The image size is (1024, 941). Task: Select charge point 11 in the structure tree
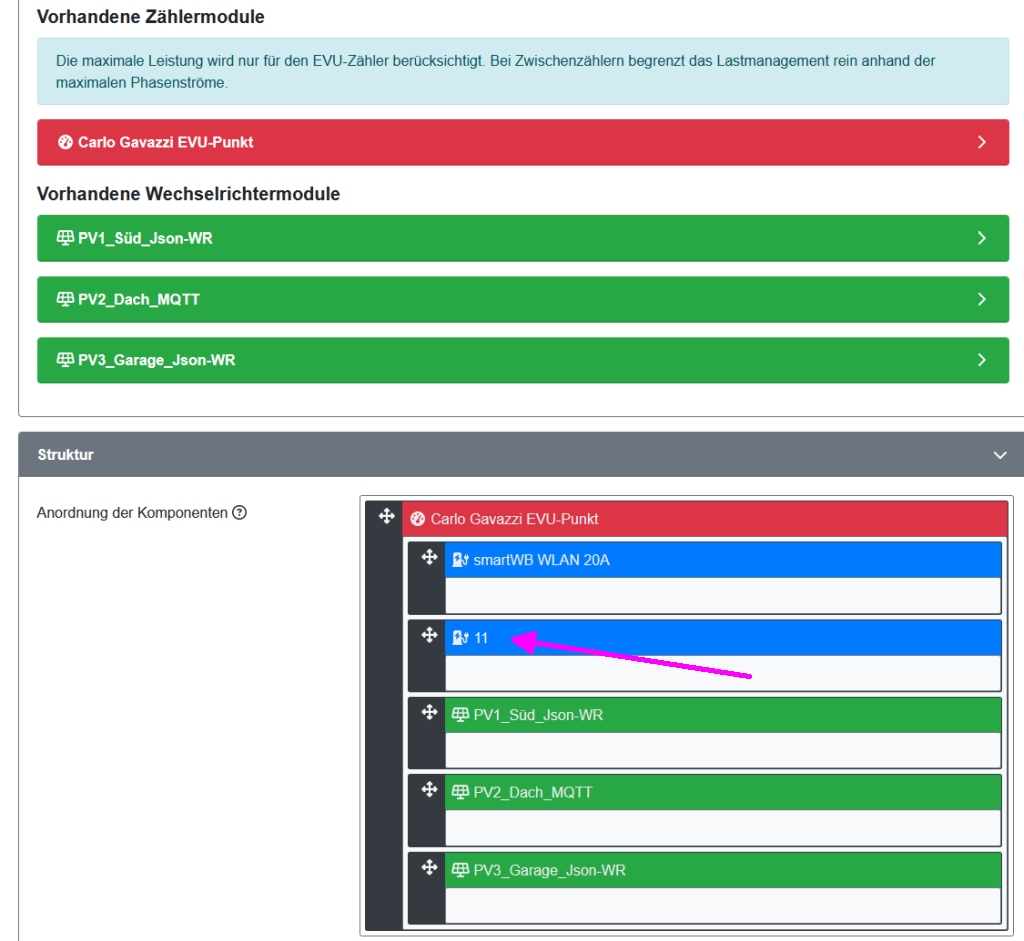[x=723, y=637]
